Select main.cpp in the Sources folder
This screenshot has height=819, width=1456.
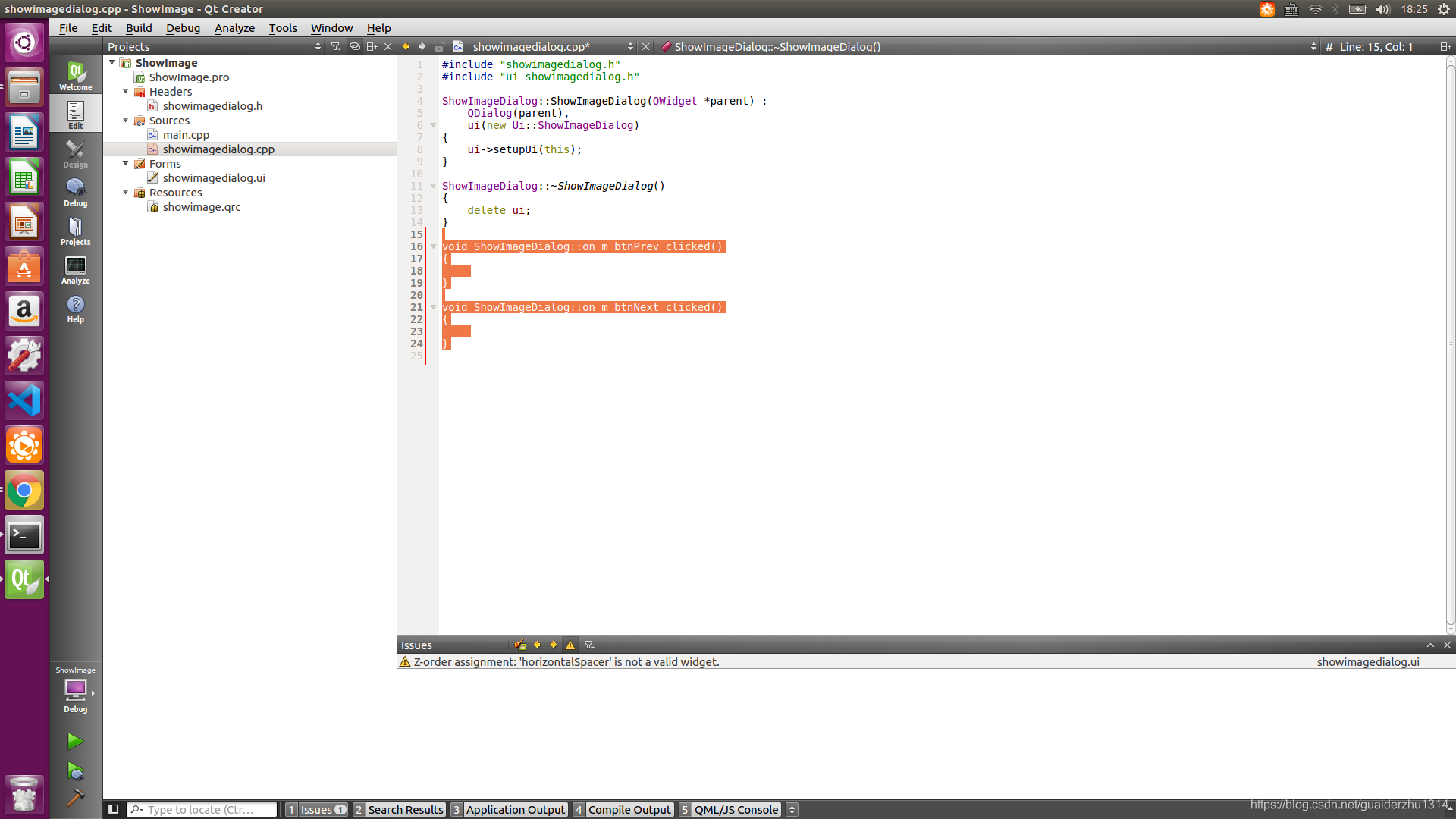[186, 134]
